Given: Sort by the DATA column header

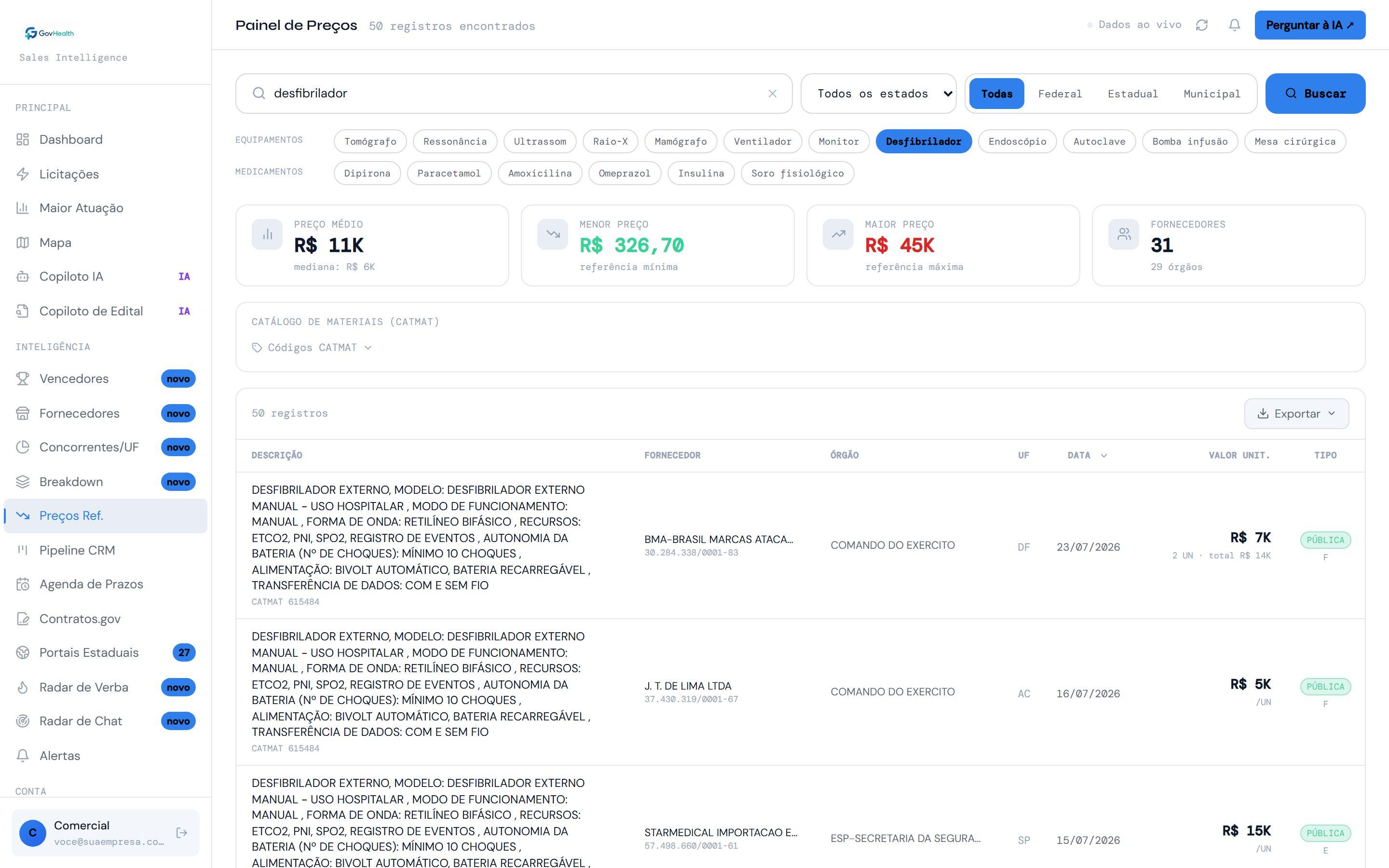Looking at the screenshot, I should click(x=1087, y=455).
